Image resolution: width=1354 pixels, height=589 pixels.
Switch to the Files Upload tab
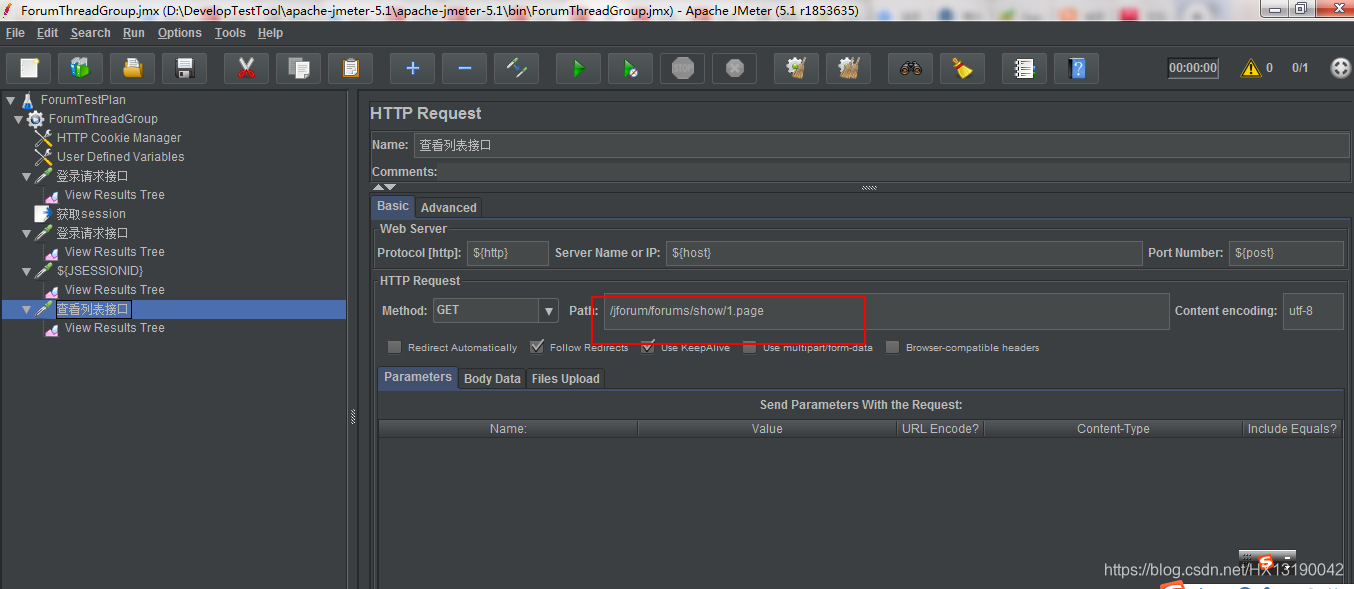565,378
